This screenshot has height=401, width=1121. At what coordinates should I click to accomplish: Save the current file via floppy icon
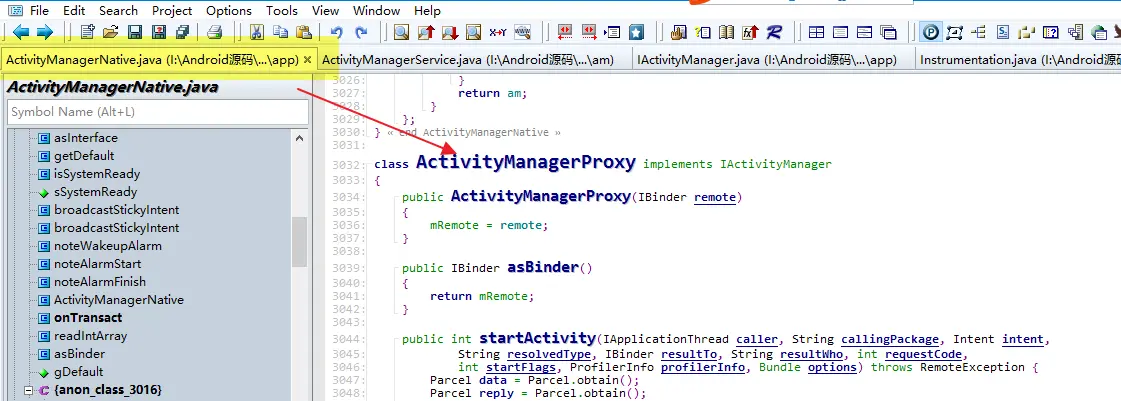(134, 31)
